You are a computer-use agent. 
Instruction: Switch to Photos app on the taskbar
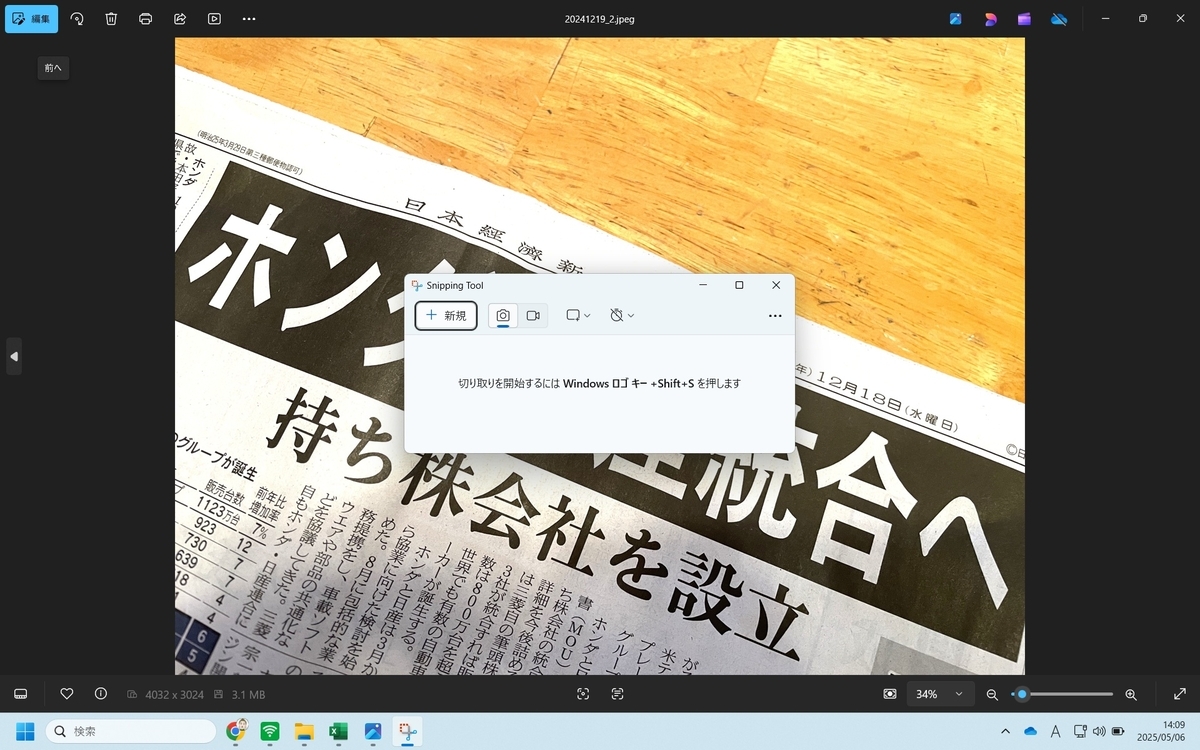(x=373, y=731)
